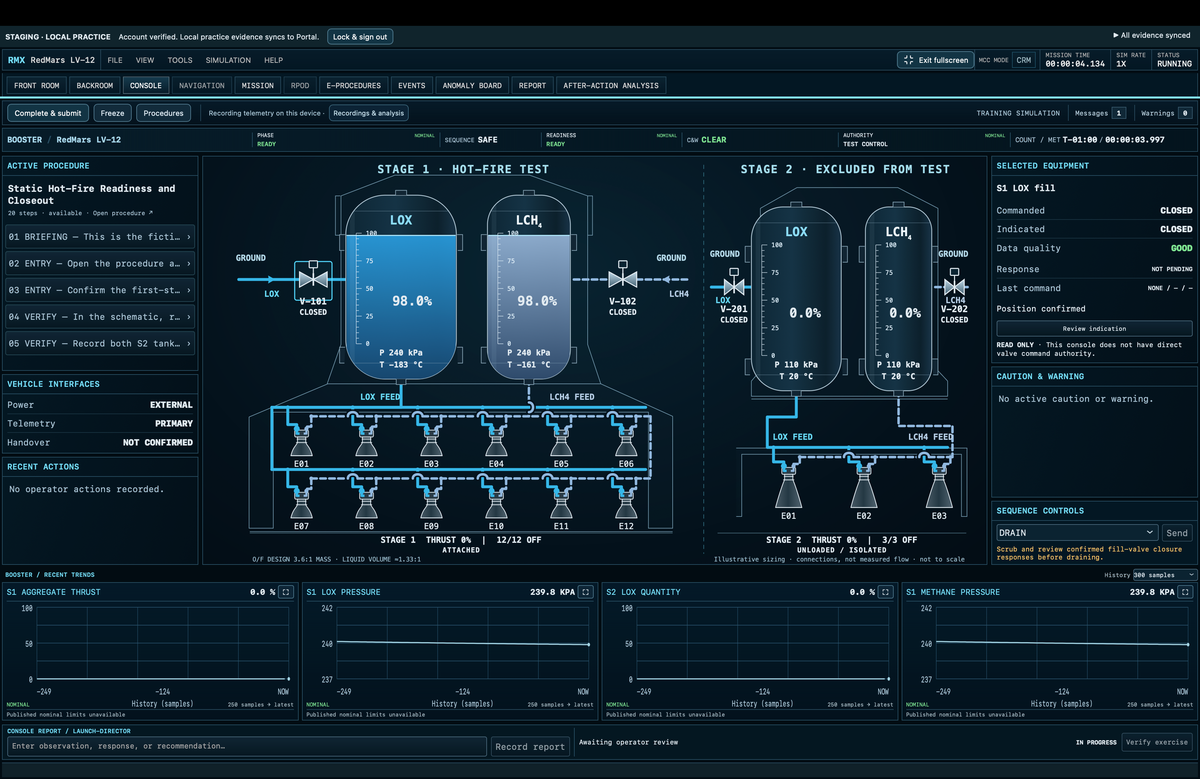Click the Lock & sign out button
Image resolution: width=1200 pixels, height=779 pixels.
click(360, 37)
